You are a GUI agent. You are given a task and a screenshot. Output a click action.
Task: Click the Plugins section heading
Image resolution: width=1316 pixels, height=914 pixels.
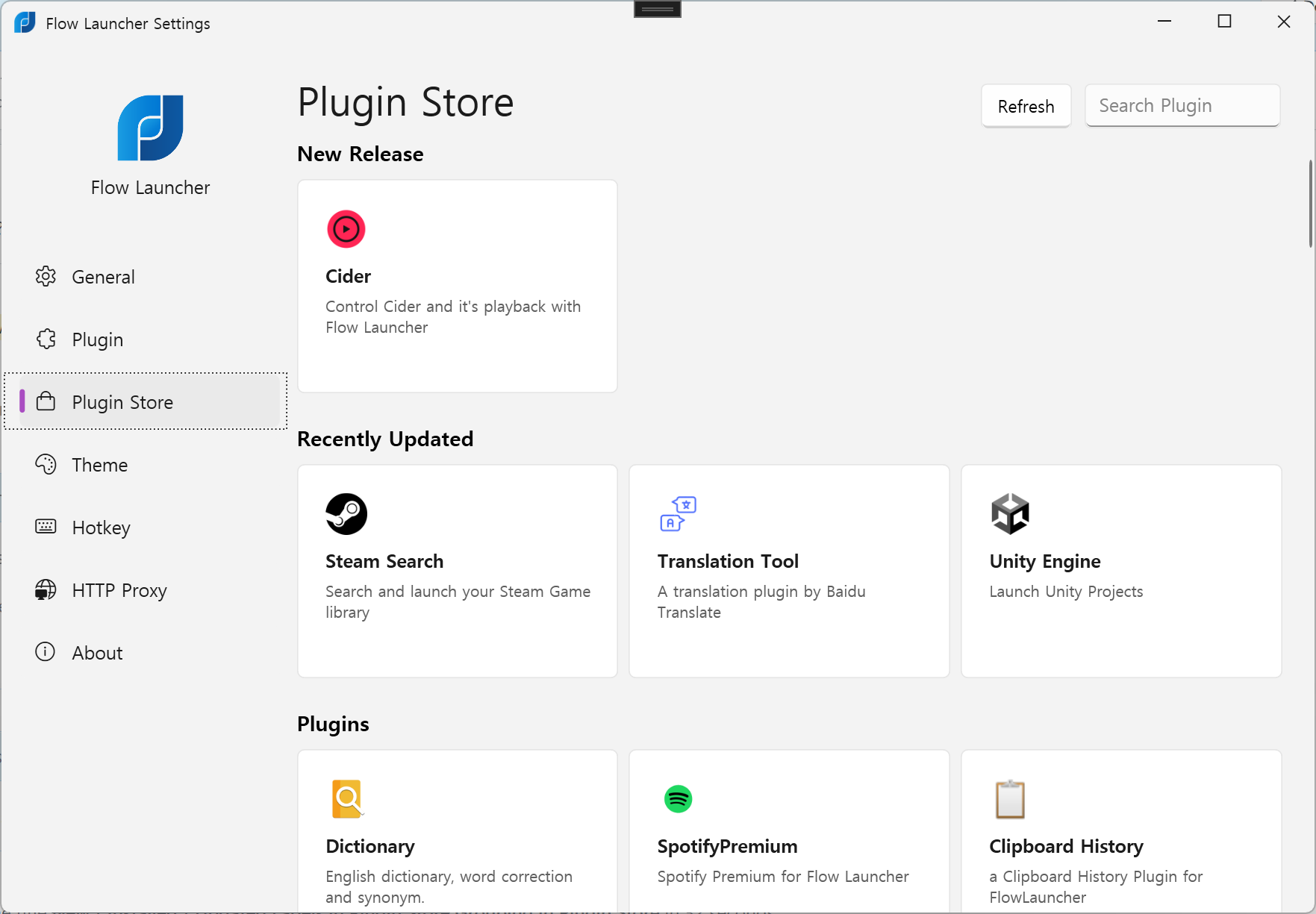click(333, 724)
